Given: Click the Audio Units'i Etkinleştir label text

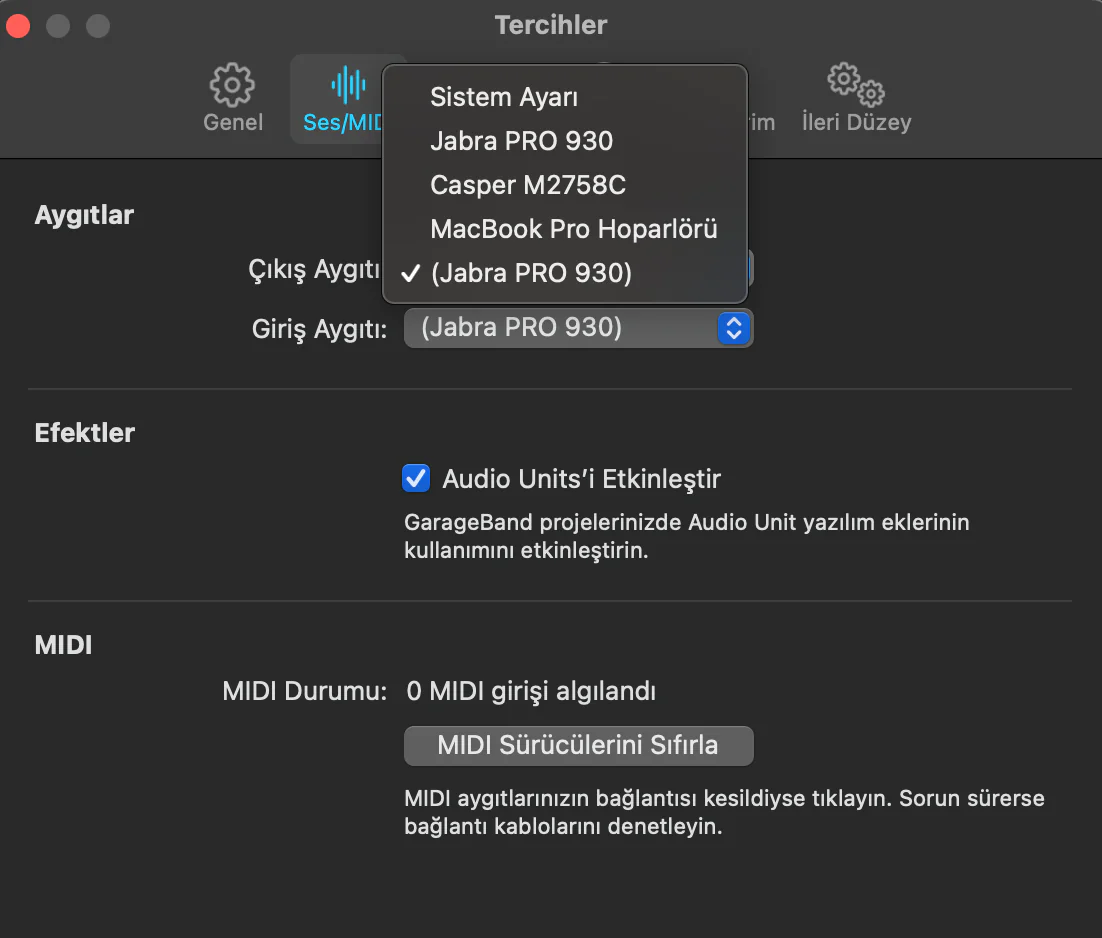Looking at the screenshot, I should coord(581,479).
